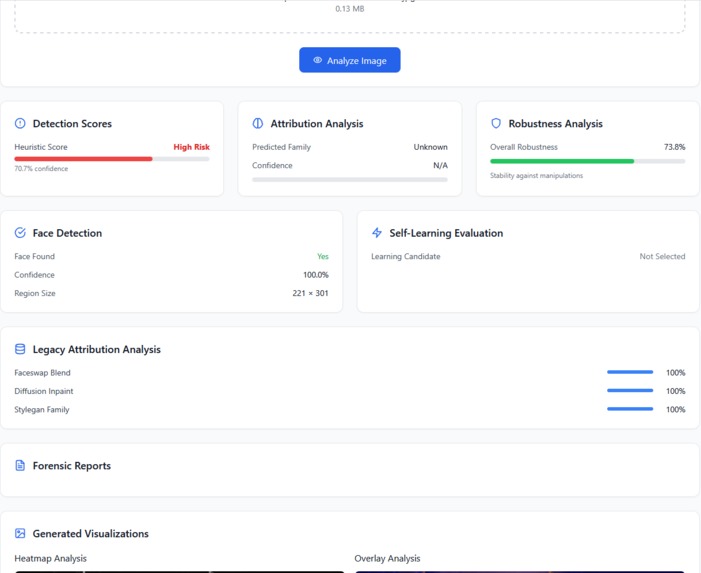Click the '70.7% confidence' text

41,169
